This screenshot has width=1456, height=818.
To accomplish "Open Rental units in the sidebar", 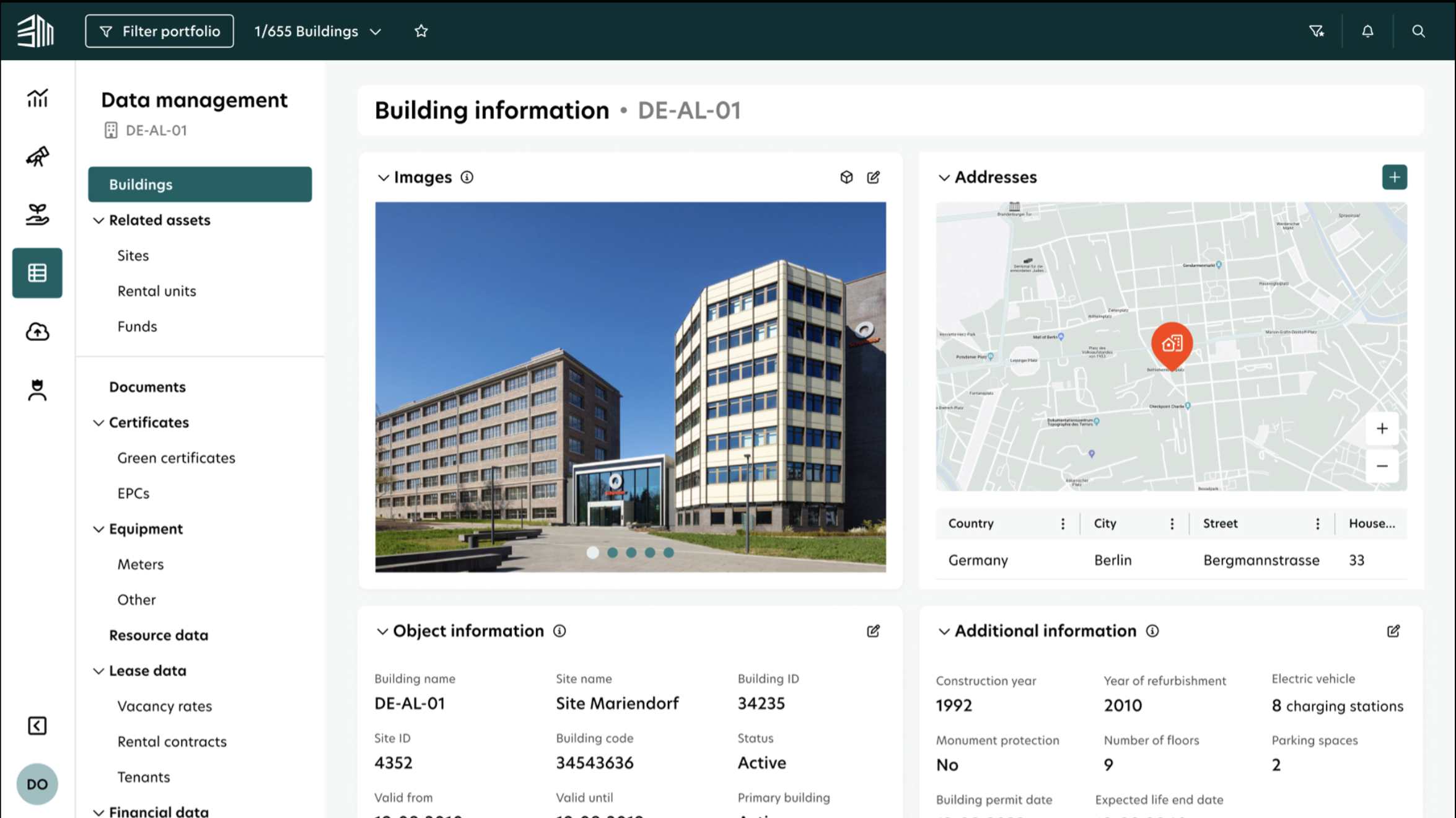I will [157, 291].
